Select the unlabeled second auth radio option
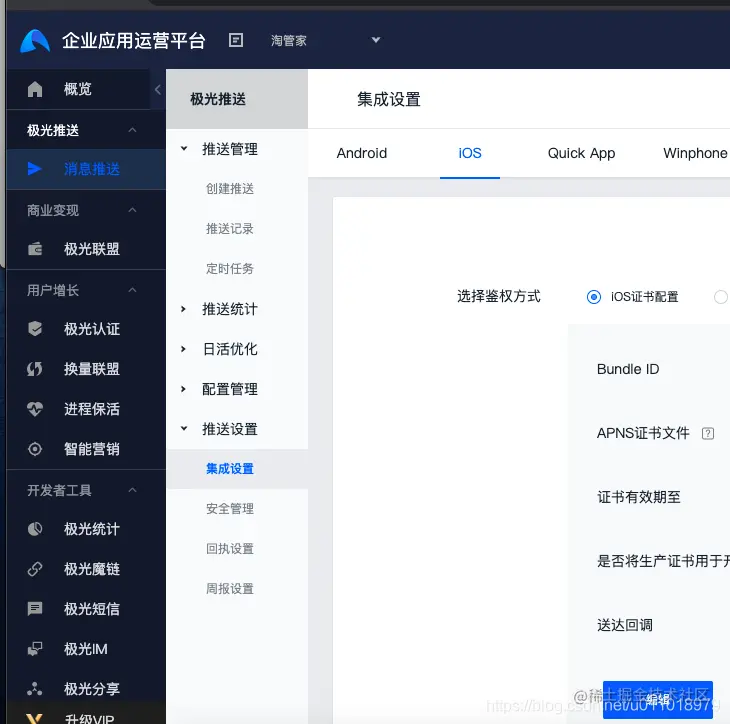 [721, 297]
